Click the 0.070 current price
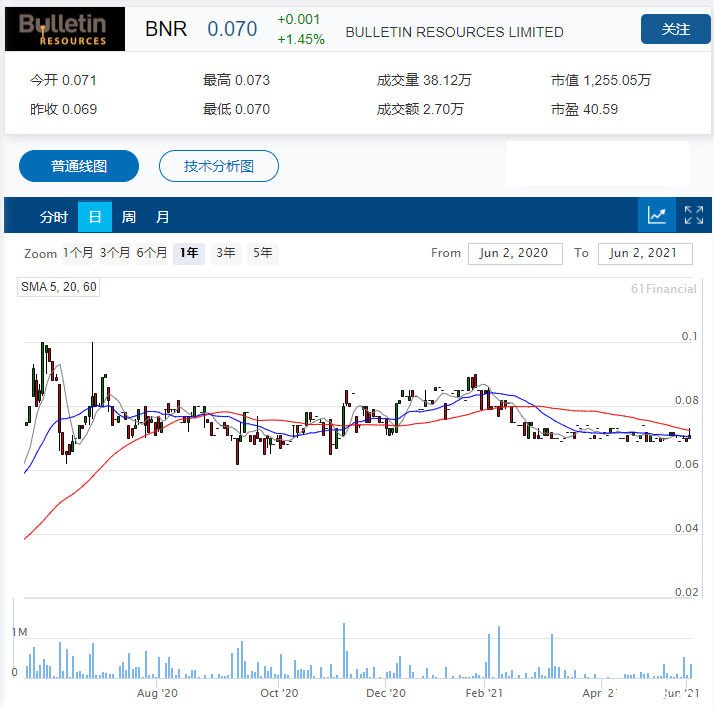Image resolution: width=714 pixels, height=708 pixels. pos(232,29)
